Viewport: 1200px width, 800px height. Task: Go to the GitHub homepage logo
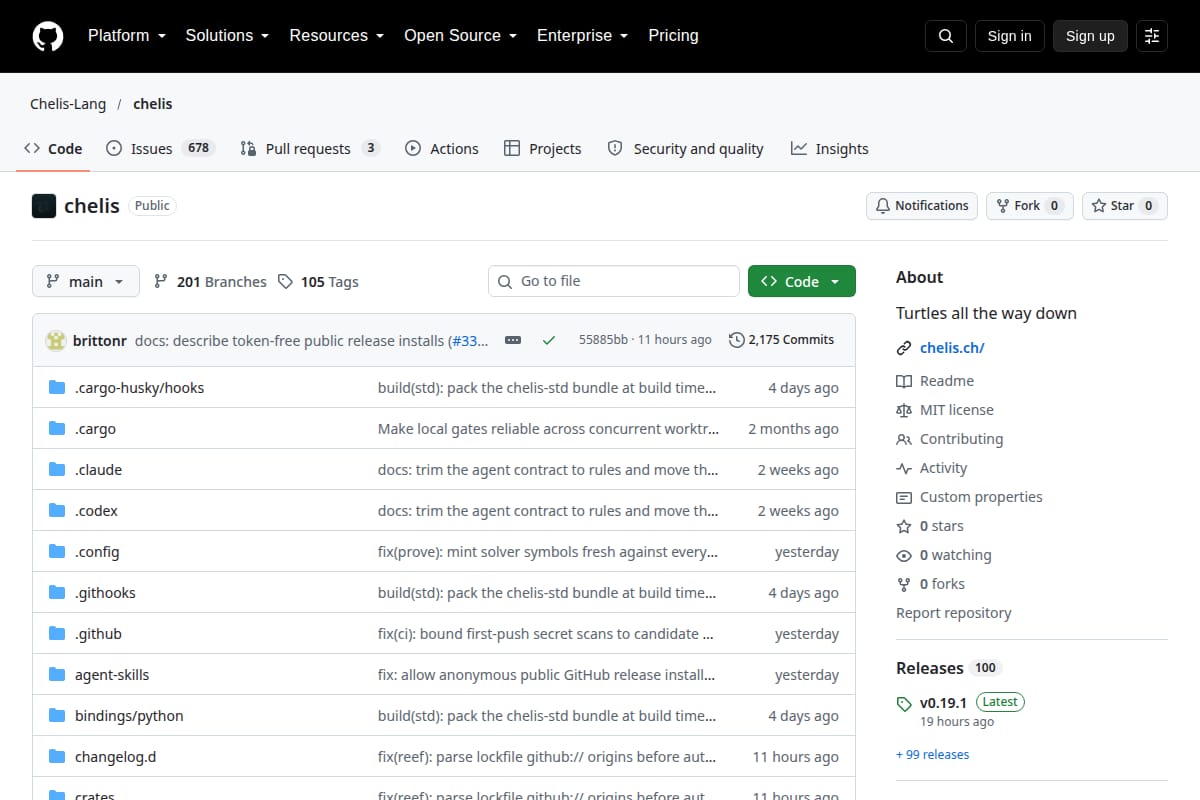click(47, 36)
